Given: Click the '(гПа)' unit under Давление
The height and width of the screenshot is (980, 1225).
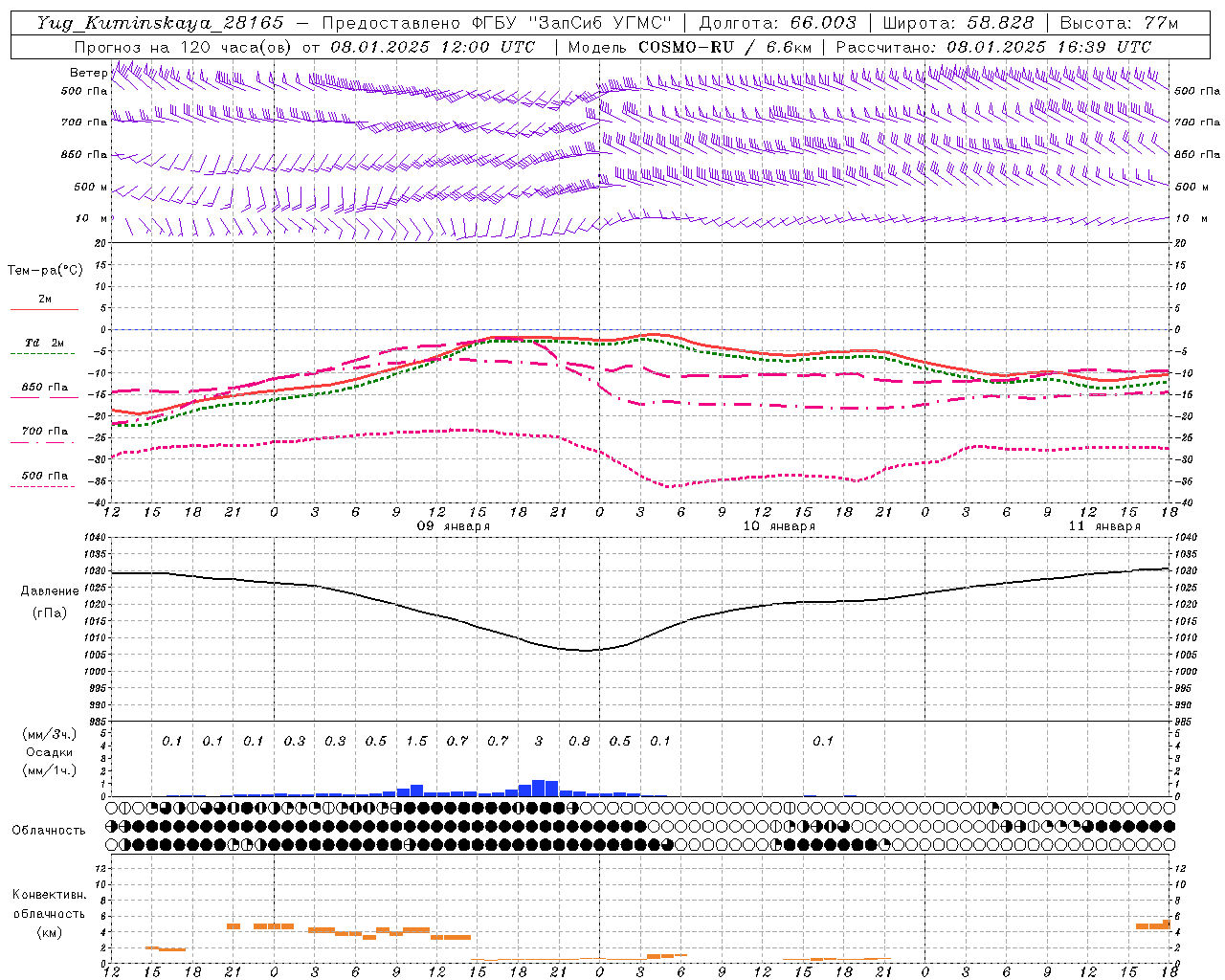Looking at the screenshot, I should 50,612.
